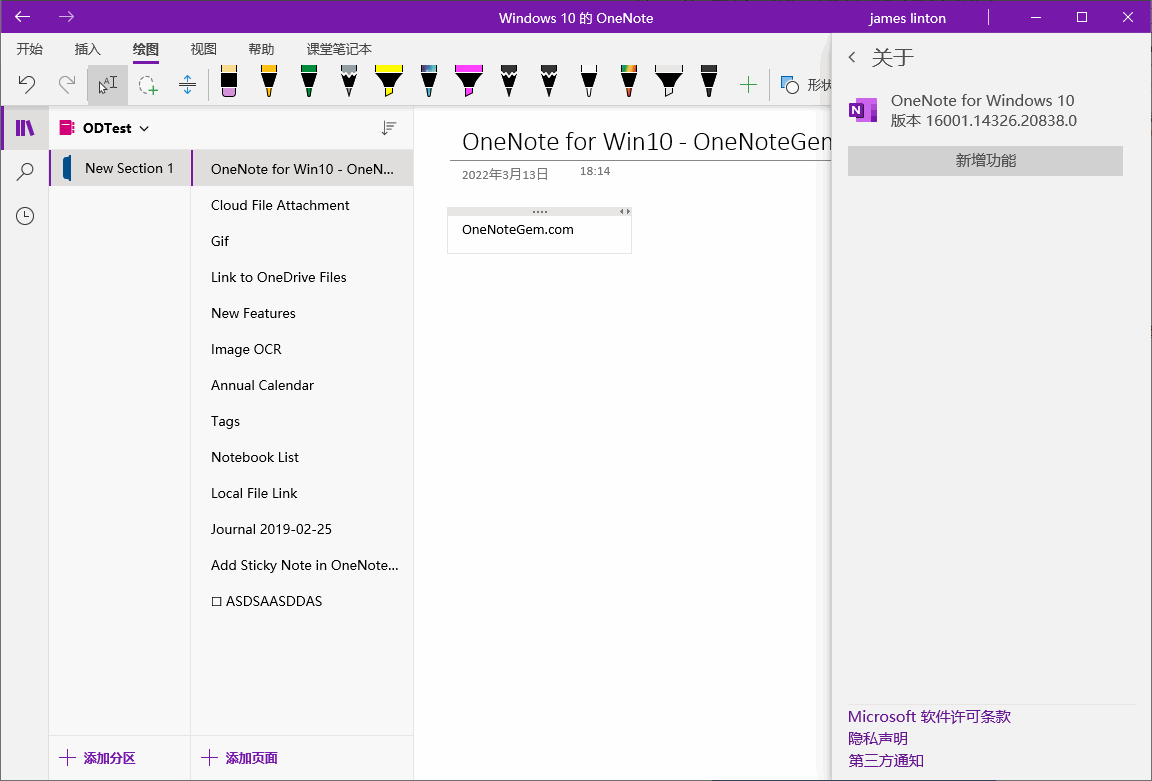Open the Link to OneDrive Files page
1152x781 pixels.
point(302,277)
